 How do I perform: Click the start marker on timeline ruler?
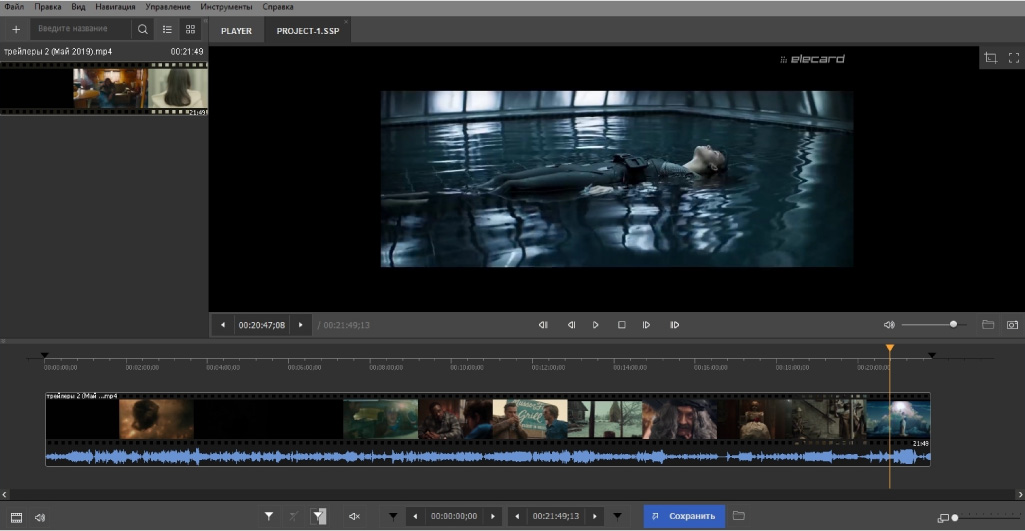(44, 355)
